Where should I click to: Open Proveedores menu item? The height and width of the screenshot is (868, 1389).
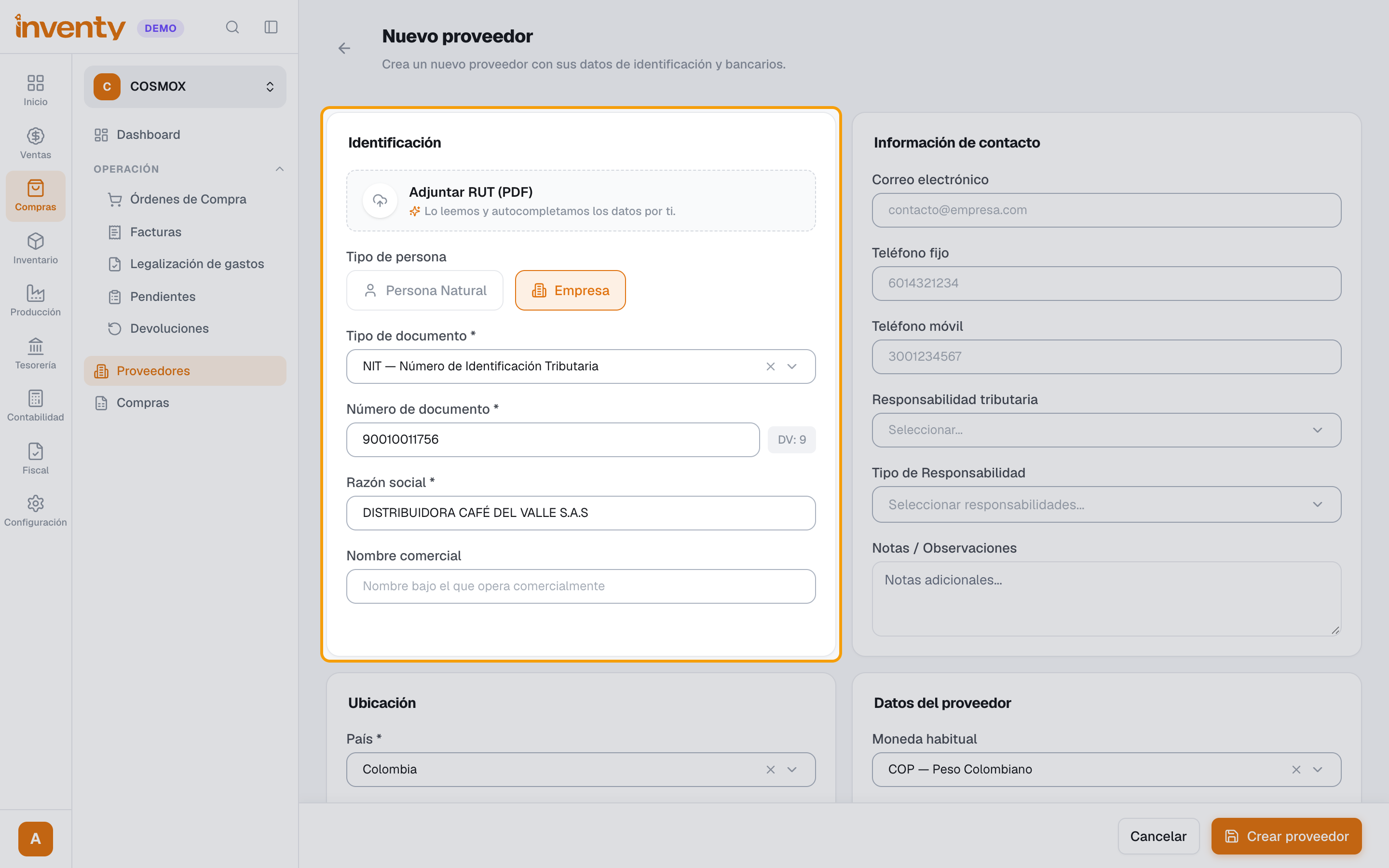click(185, 371)
